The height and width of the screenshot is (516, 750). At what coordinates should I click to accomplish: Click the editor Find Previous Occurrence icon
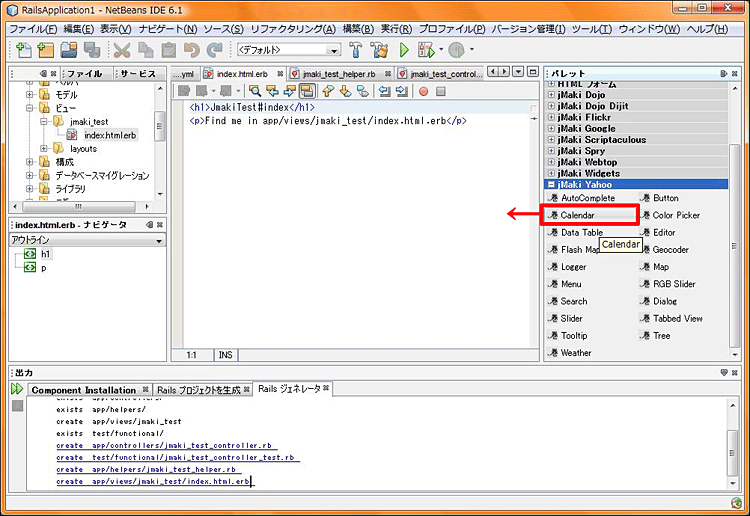point(272,91)
